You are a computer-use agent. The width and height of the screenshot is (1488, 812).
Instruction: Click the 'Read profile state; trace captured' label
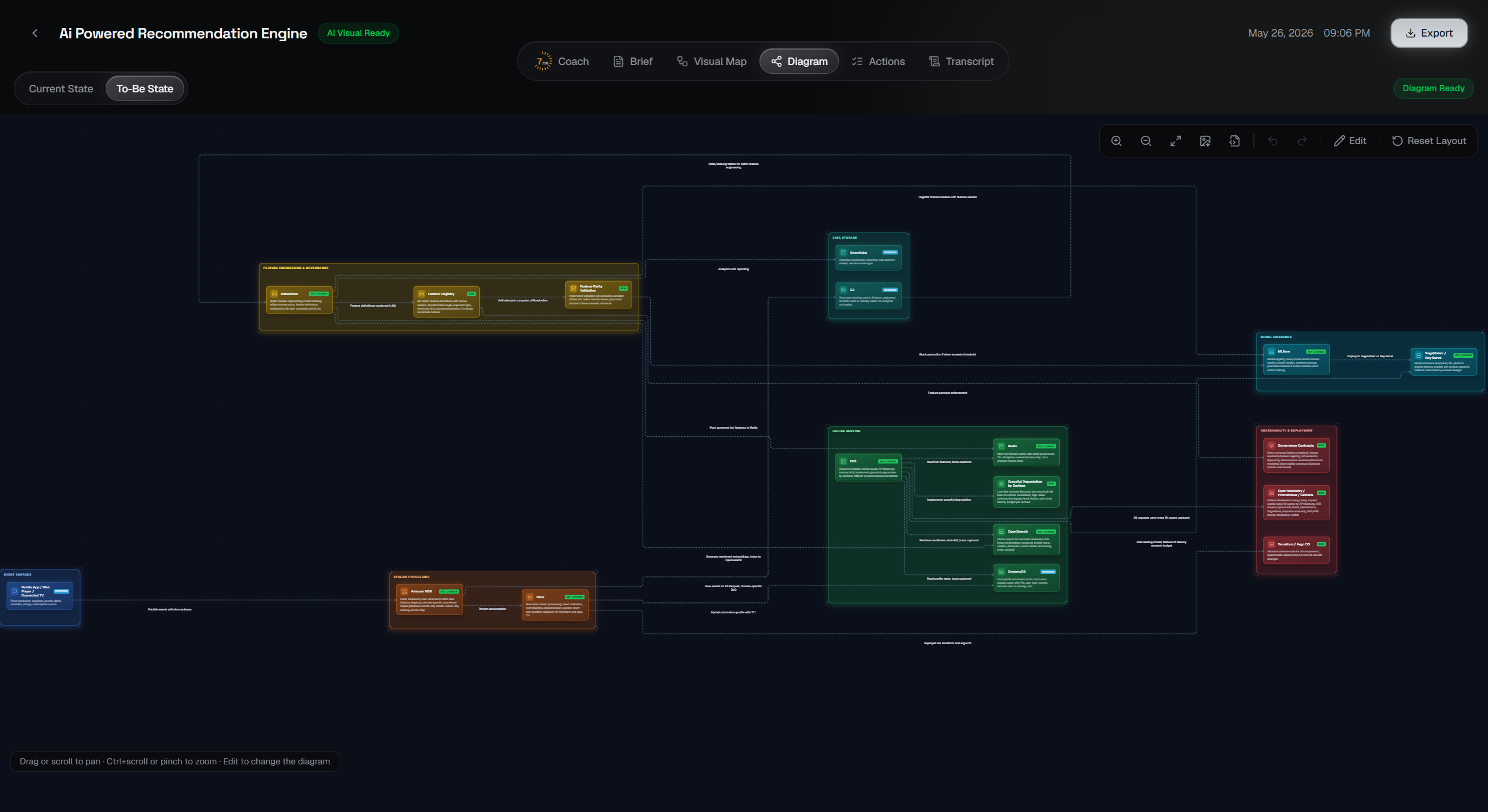pyautogui.click(x=949, y=579)
